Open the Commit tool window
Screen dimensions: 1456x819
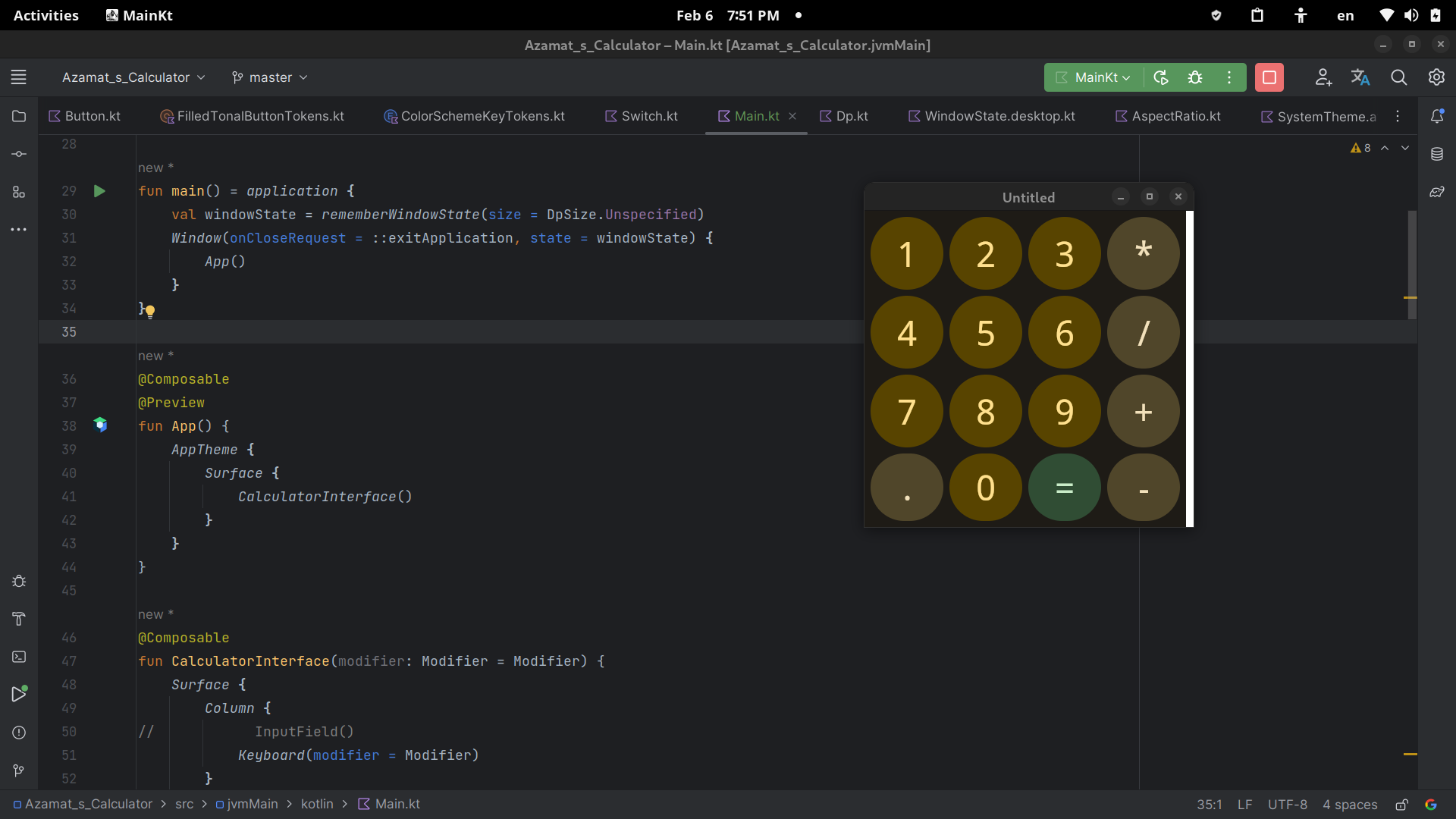coord(18,154)
